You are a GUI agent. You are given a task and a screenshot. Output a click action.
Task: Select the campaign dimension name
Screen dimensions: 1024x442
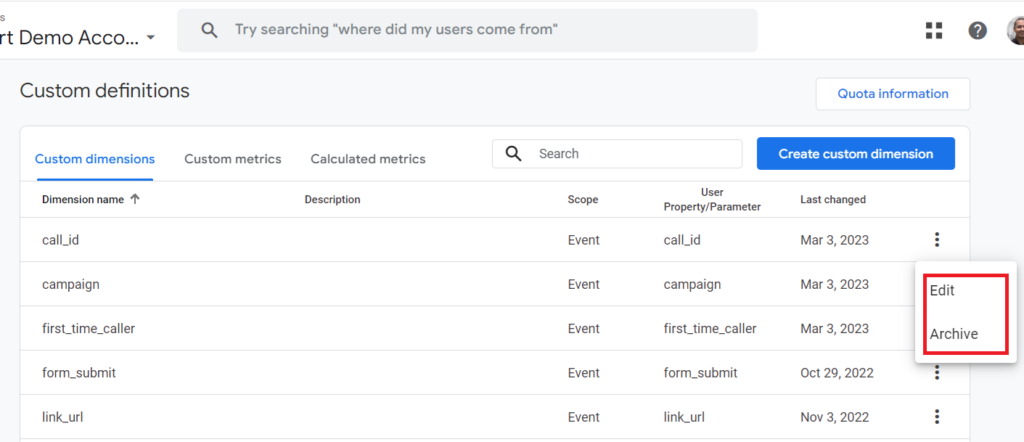(x=71, y=284)
